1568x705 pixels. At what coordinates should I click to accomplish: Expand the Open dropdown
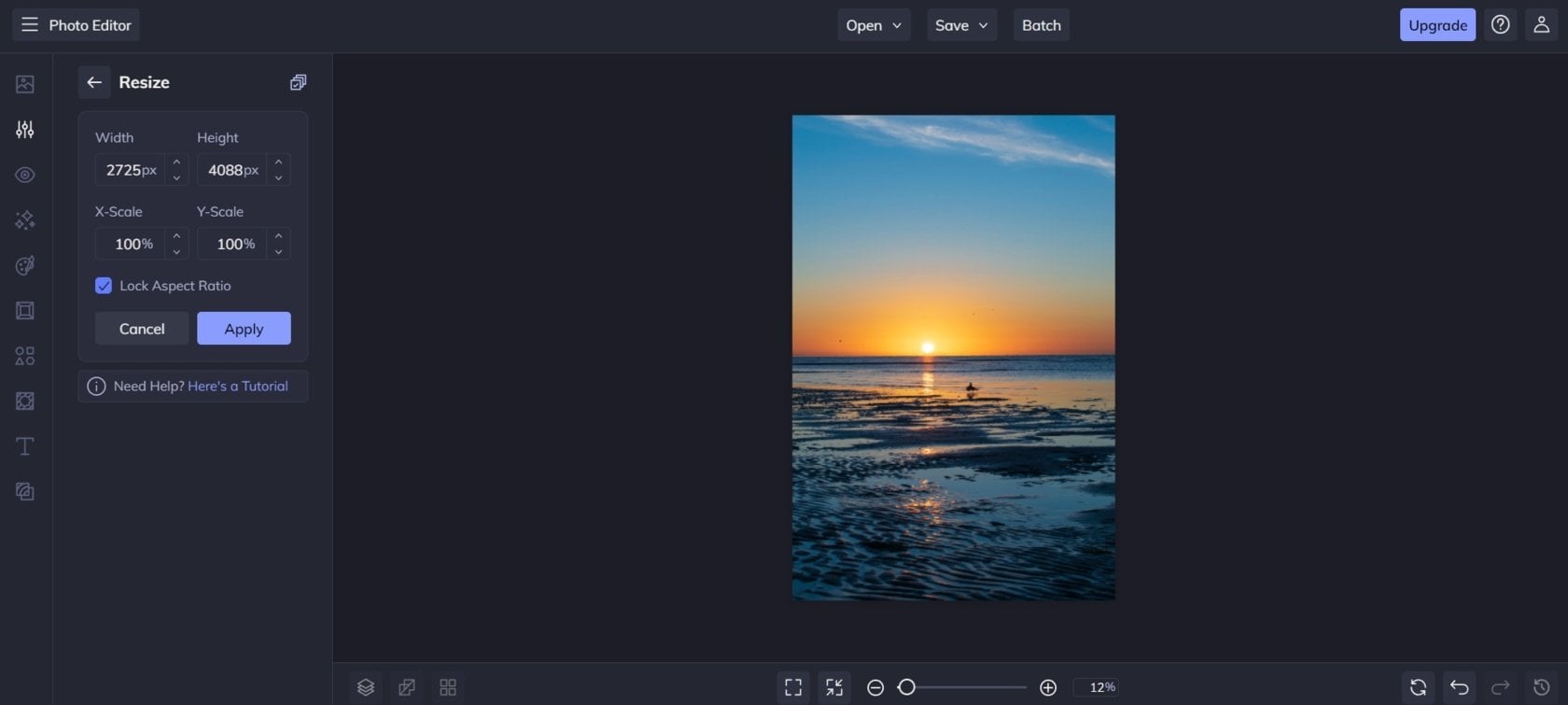[x=874, y=25]
